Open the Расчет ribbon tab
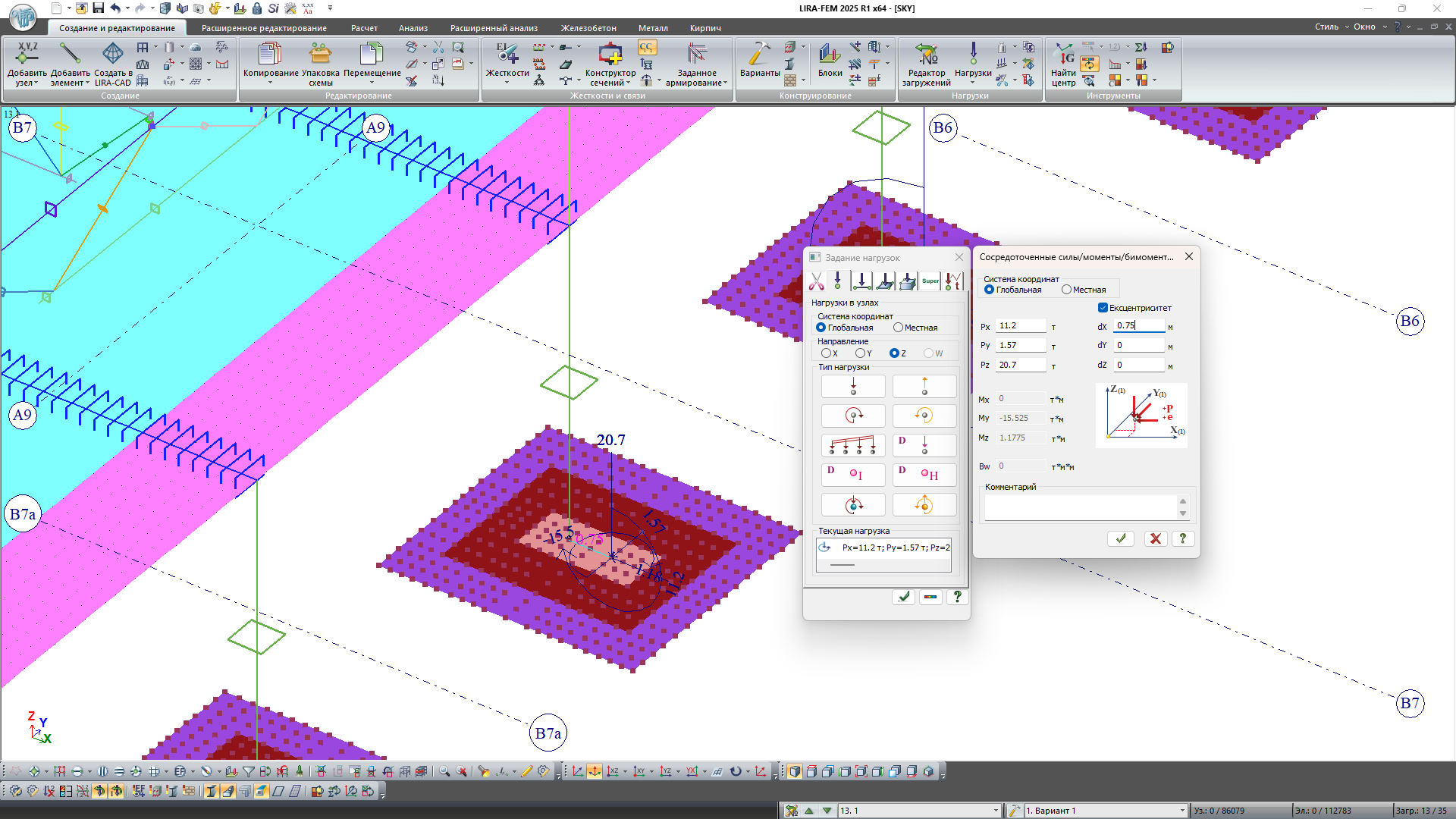Viewport: 1456px width, 819px height. coord(364,28)
